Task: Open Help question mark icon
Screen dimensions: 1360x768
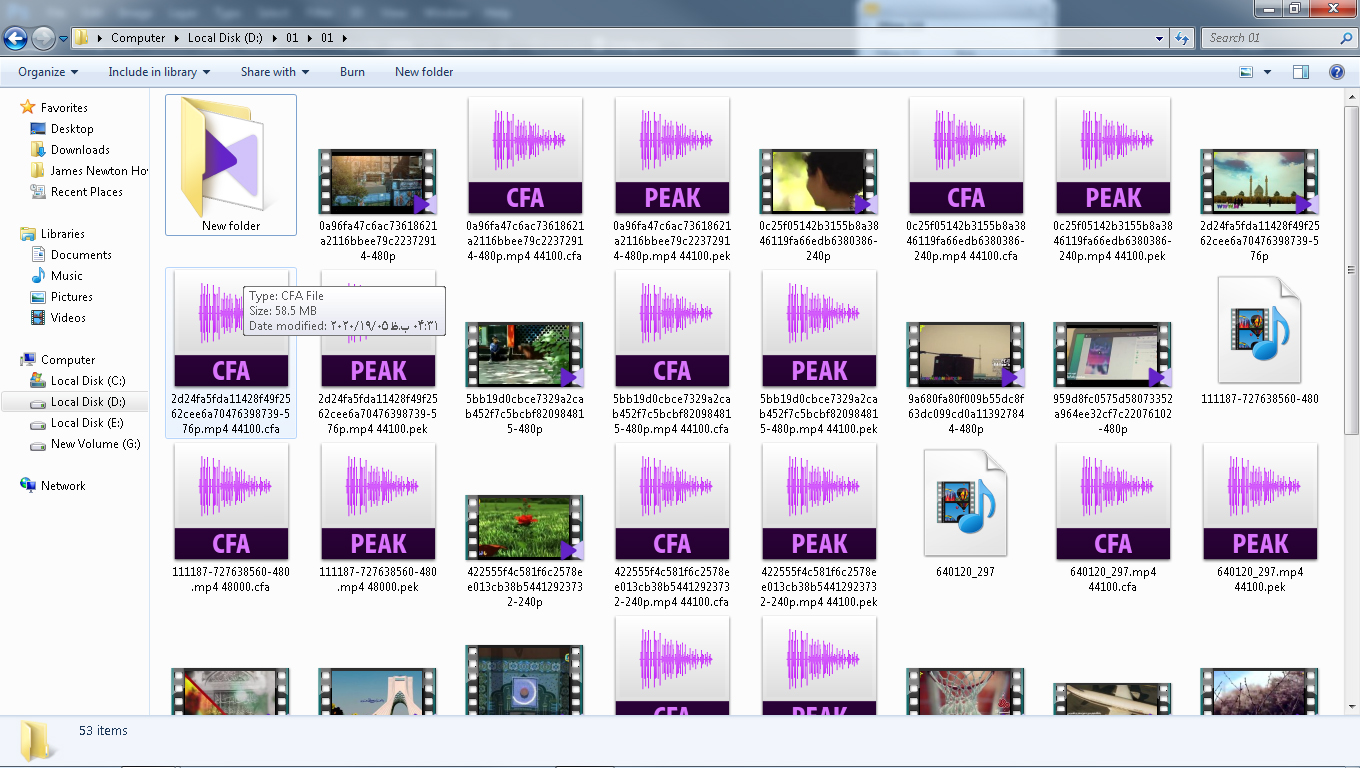Action: click(1337, 72)
